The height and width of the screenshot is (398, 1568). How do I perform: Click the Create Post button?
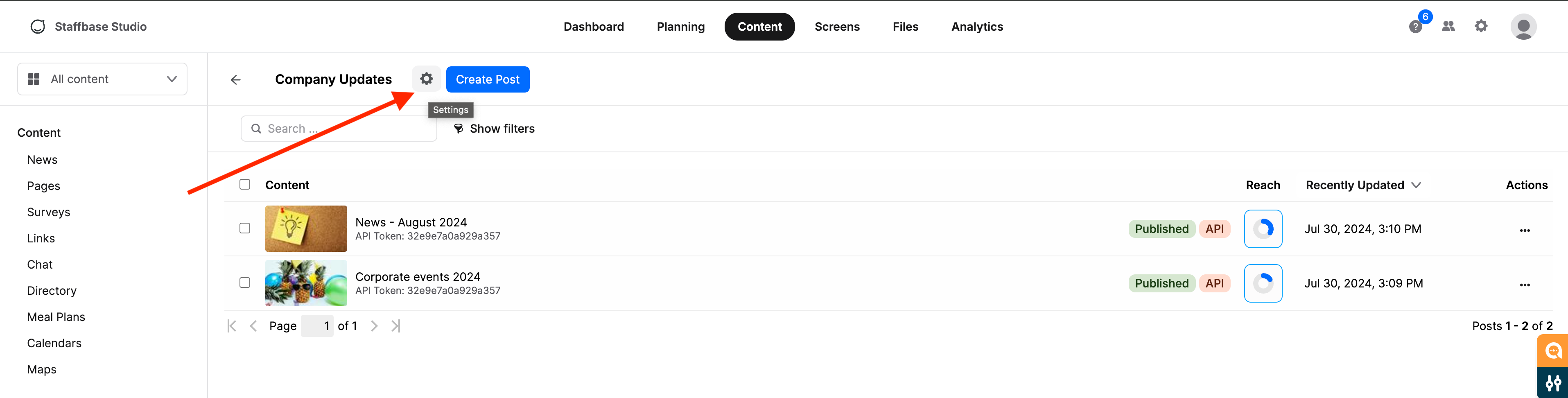488,80
